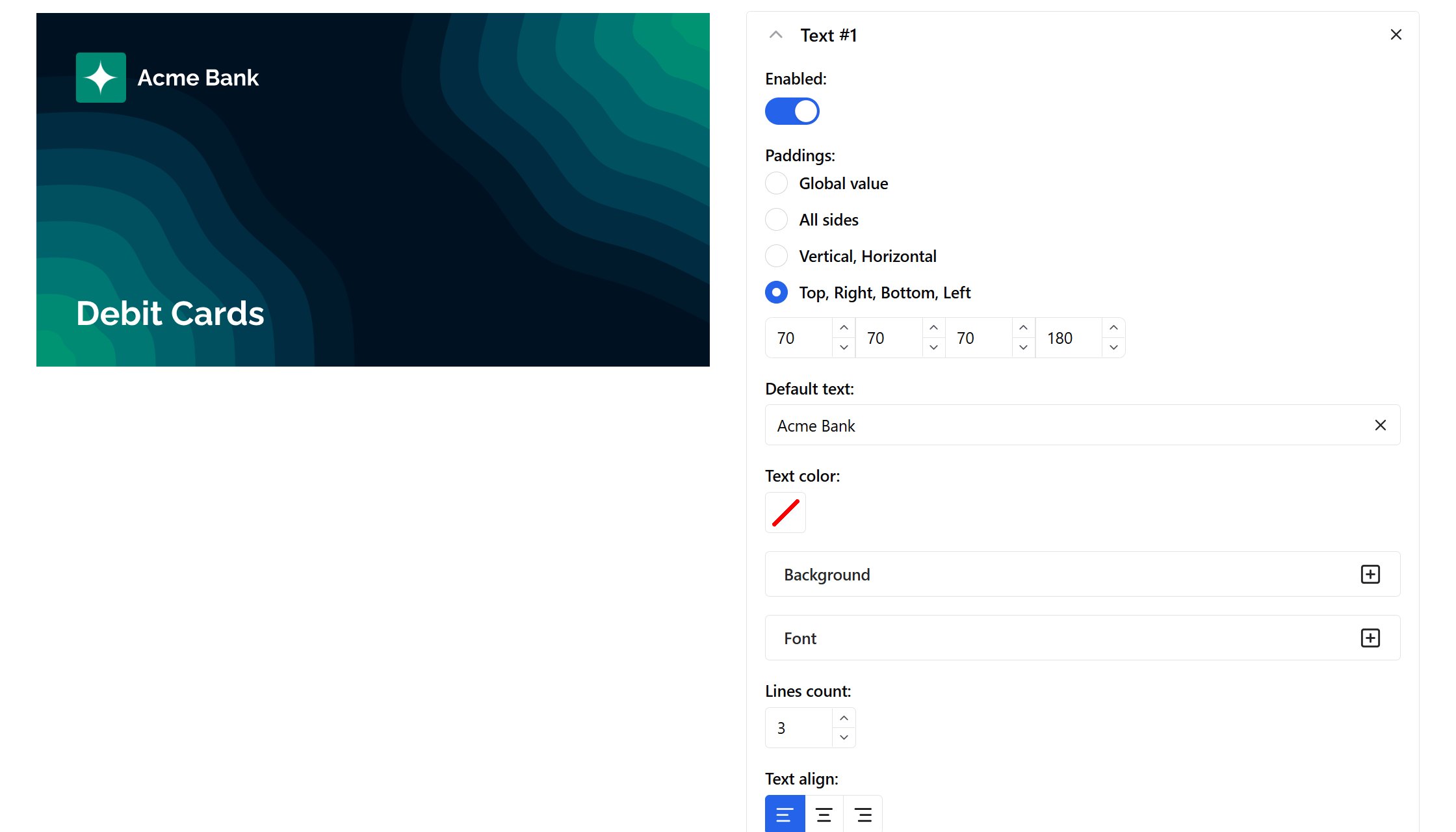Choose right text alignment icon
This screenshot has width=1456, height=832.
point(863,814)
